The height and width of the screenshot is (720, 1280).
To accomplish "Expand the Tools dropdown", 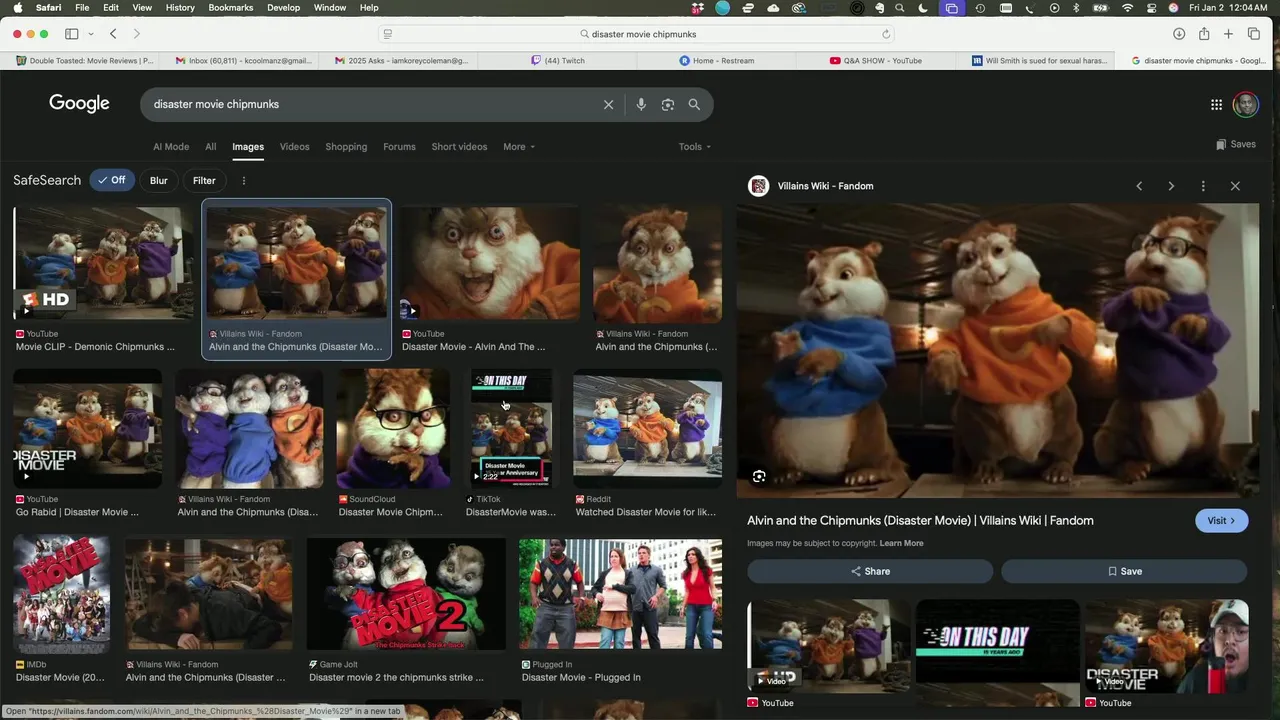I will click(x=695, y=147).
